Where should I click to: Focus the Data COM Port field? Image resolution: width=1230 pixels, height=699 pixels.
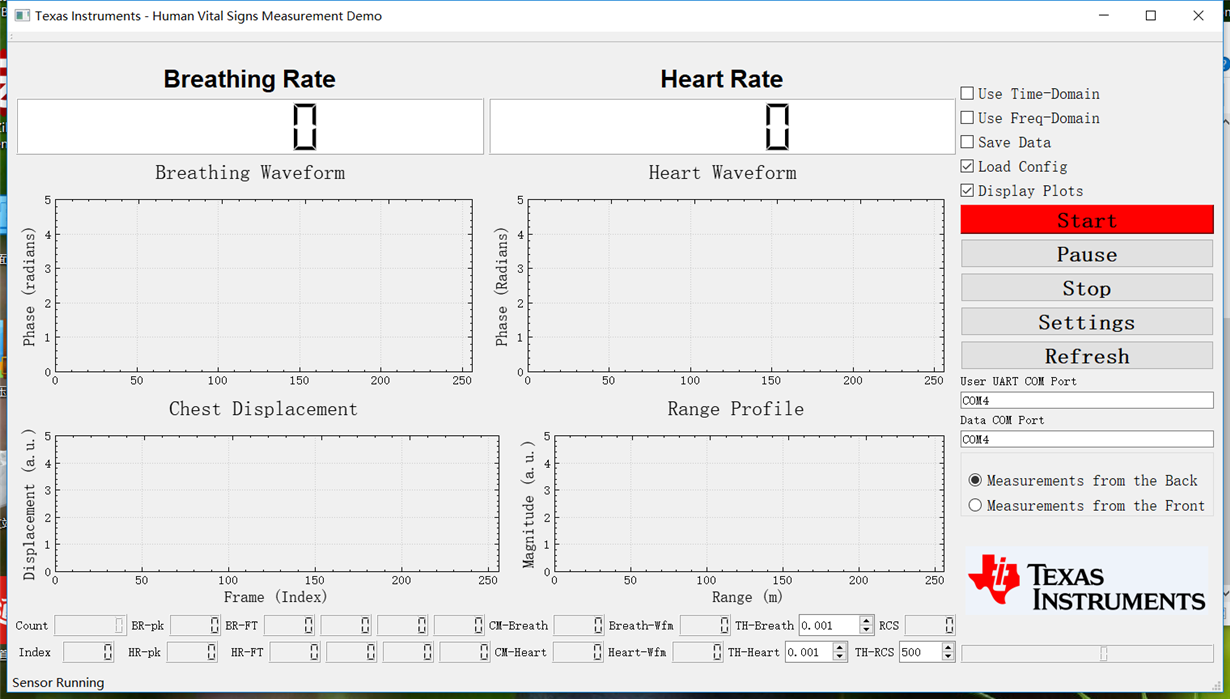tap(1087, 439)
